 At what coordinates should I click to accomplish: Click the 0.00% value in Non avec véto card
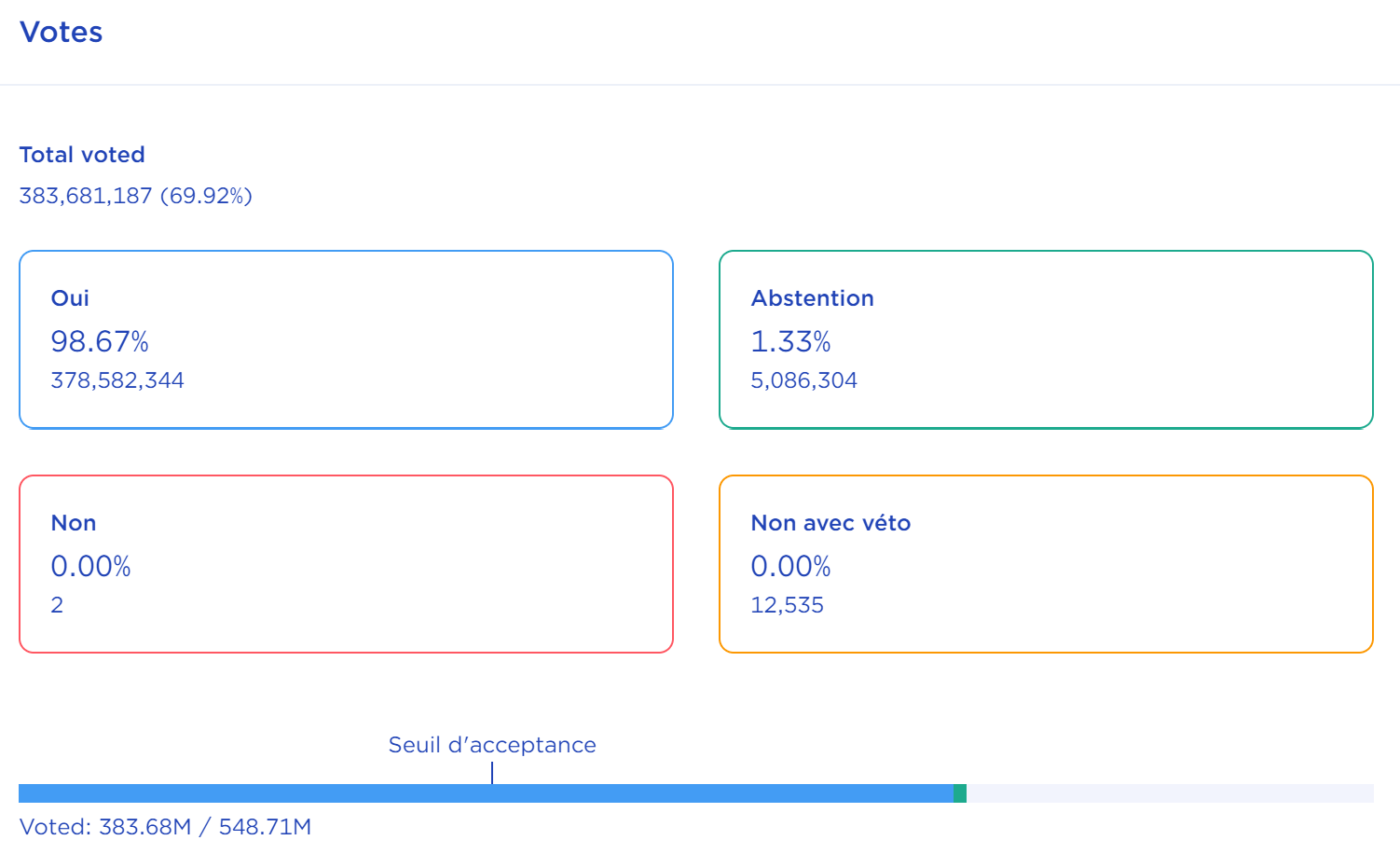(x=790, y=567)
